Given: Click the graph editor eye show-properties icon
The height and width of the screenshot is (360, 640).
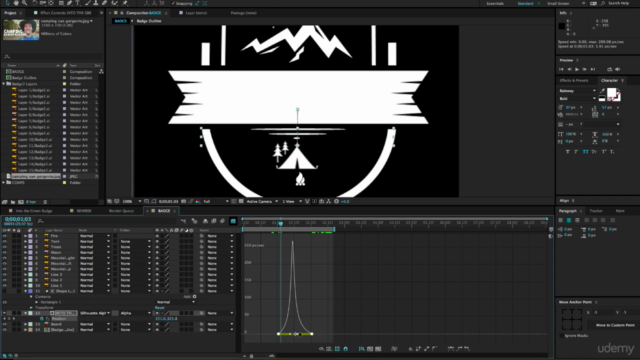Looking at the screenshot, I should click(321, 349).
